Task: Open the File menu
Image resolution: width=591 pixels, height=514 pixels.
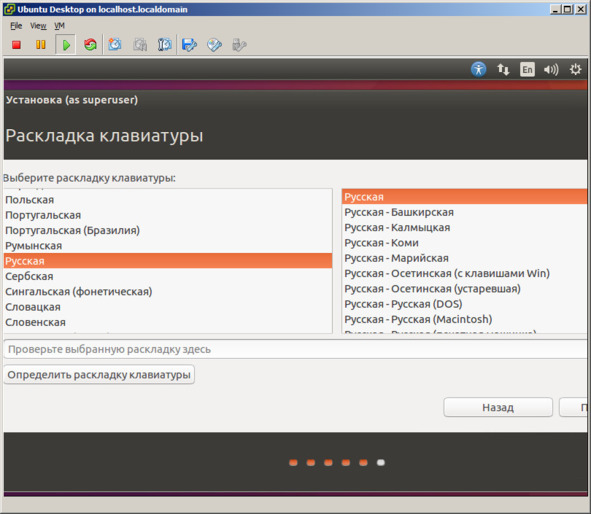Action: [16, 26]
